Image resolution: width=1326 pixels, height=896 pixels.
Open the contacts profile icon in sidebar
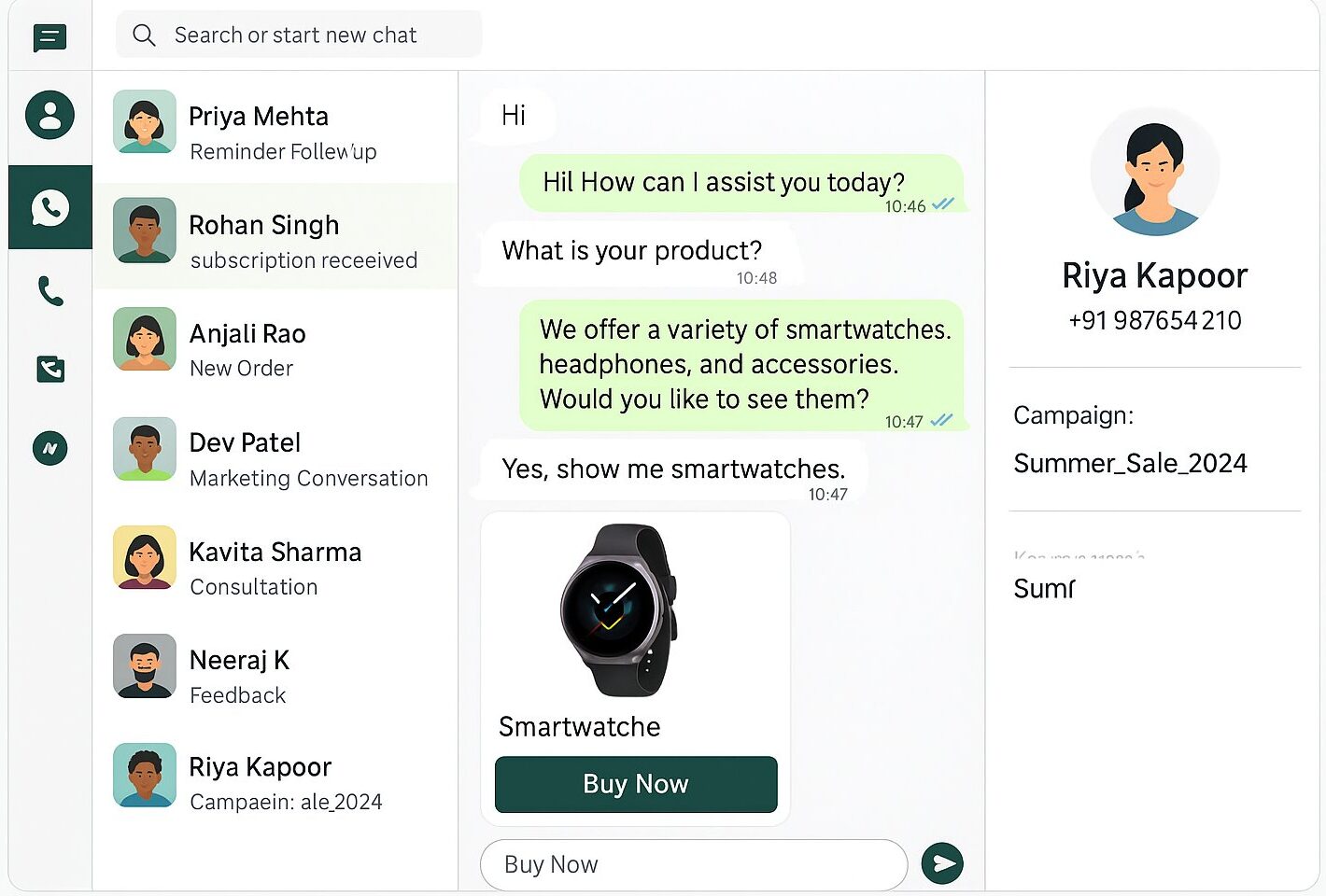pyautogui.click(x=50, y=116)
